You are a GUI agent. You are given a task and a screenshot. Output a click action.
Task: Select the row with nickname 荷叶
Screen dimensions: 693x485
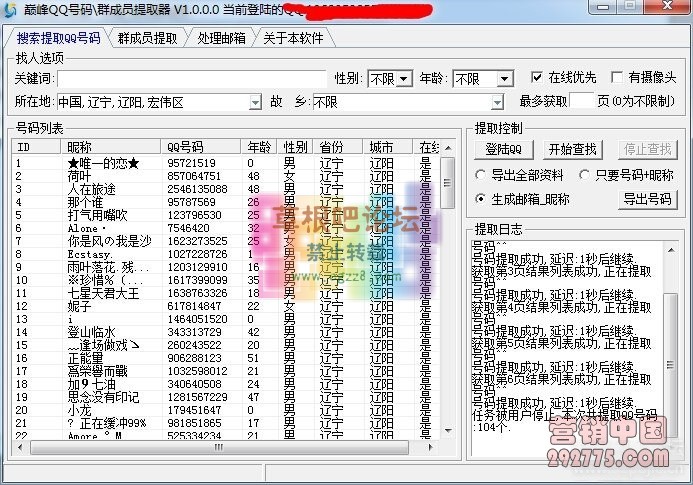point(227,176)
